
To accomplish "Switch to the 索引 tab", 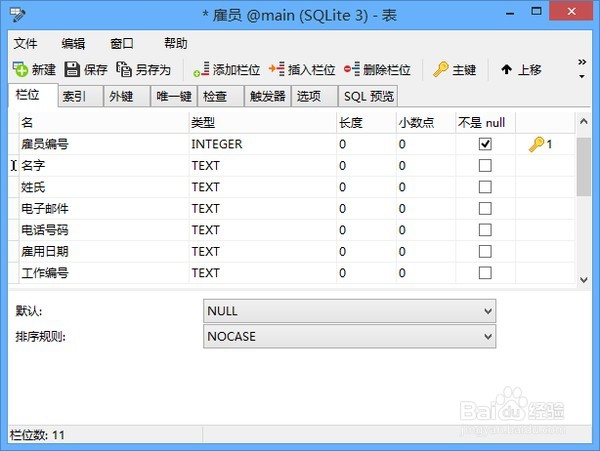I will tap(80, 96).
